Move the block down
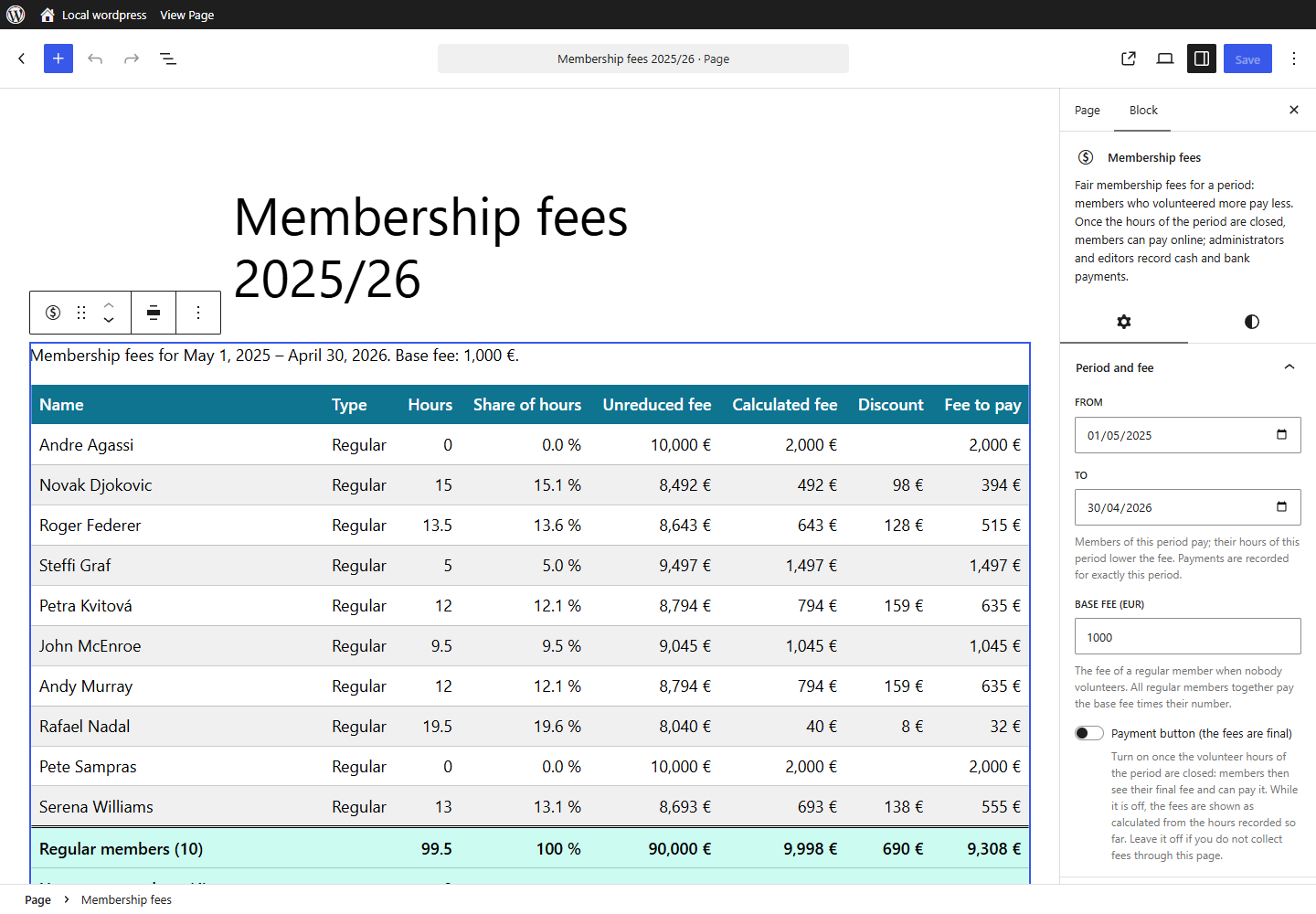Image resolution: width=1316 pixels, height=914 pixels. 109,321
